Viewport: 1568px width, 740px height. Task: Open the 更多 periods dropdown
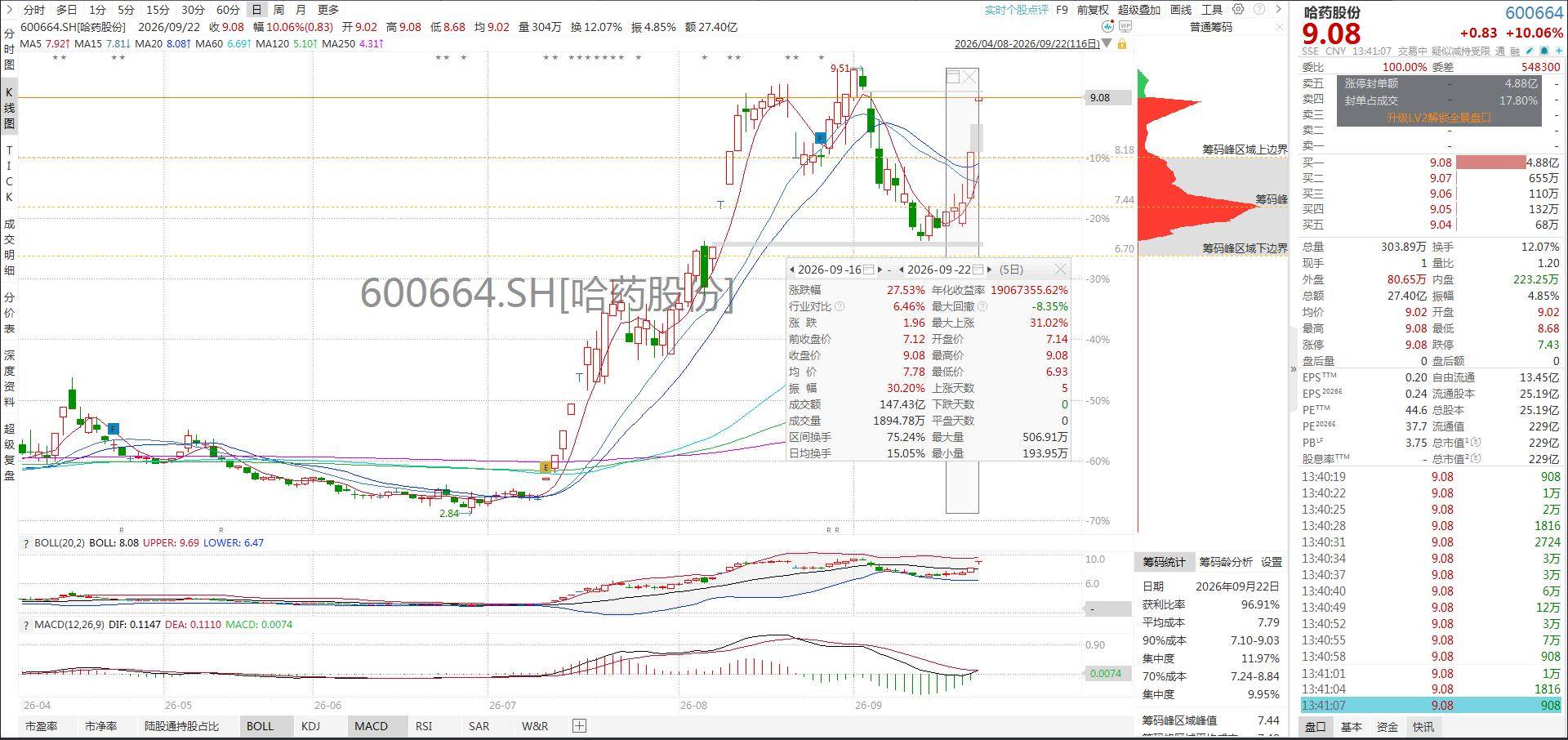(x=327, y=10)
